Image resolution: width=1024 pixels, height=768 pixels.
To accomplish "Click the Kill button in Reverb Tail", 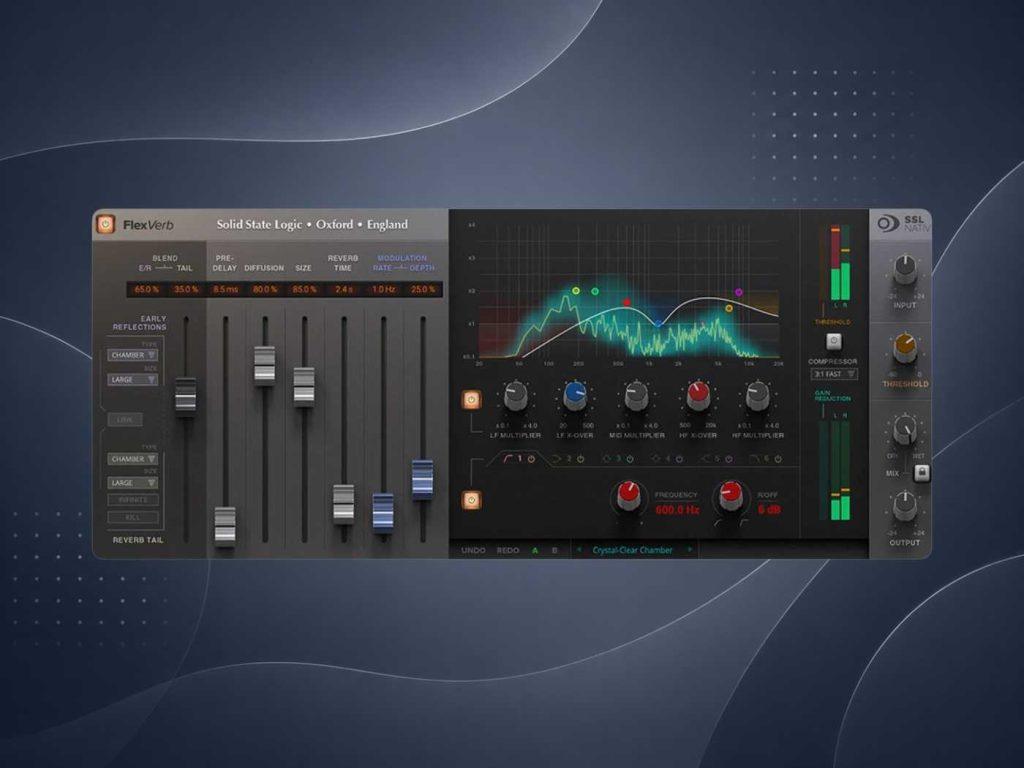I will pos(133,517).
